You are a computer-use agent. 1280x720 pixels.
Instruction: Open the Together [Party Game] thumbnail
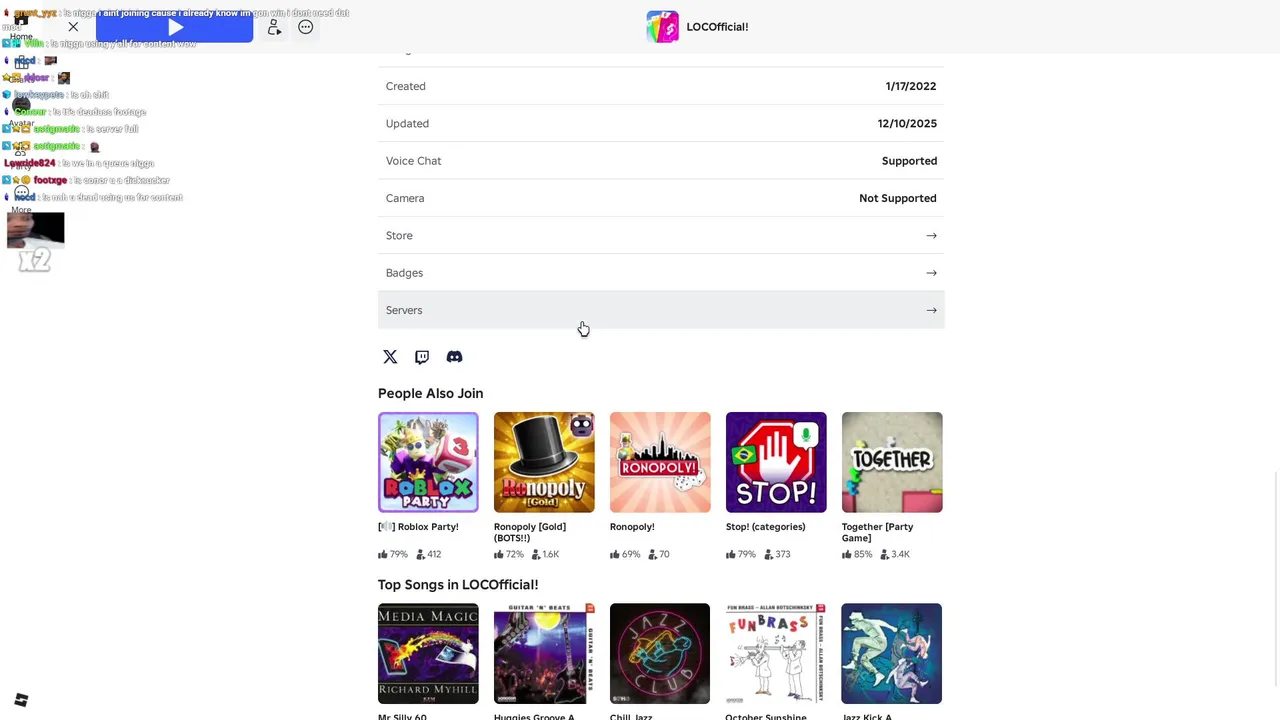tap(892, 462)
